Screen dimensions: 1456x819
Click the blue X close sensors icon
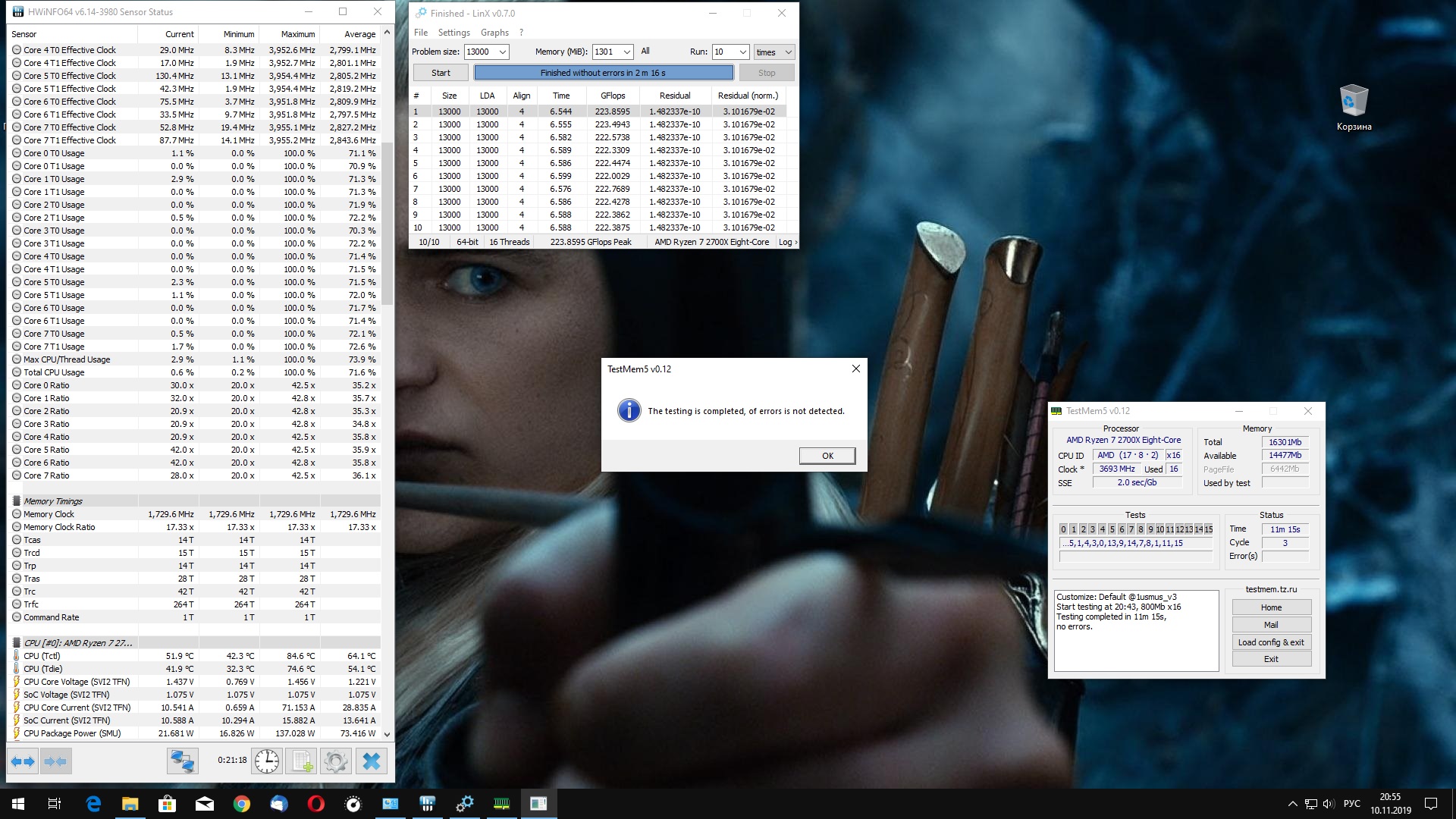tap(371, 761)
